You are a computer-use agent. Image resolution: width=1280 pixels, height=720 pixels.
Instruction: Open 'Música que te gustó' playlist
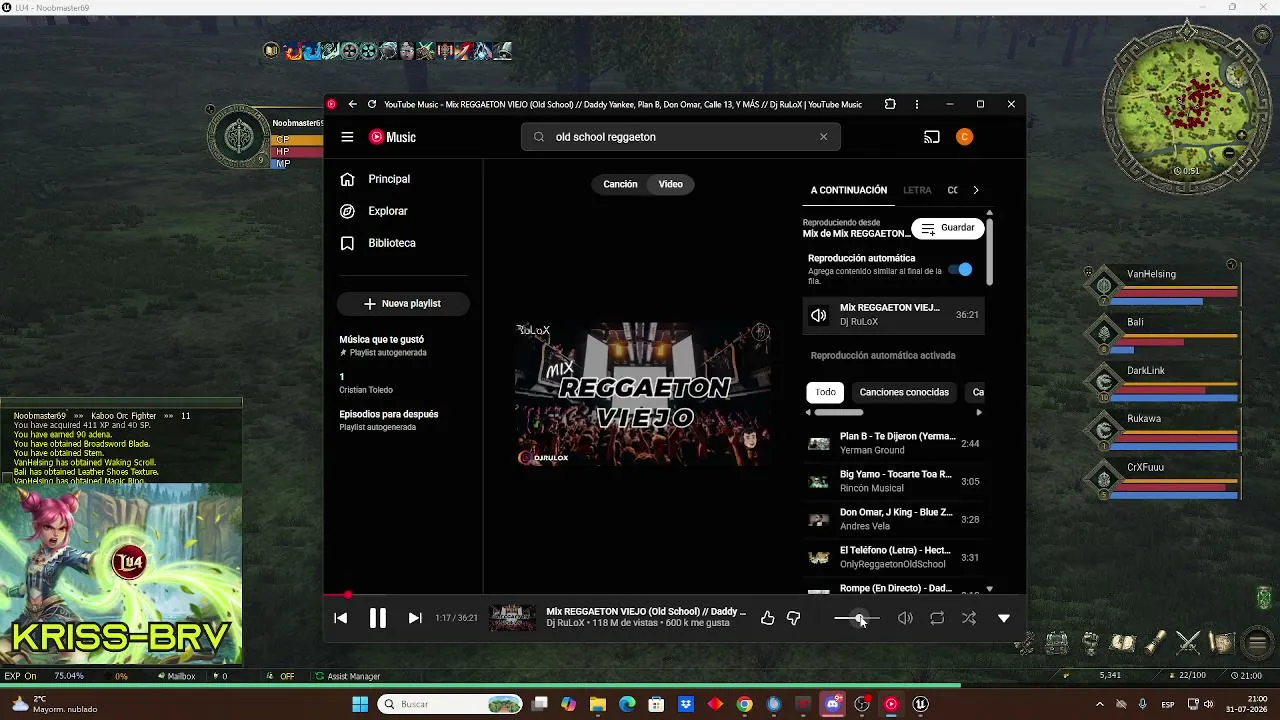402,345
